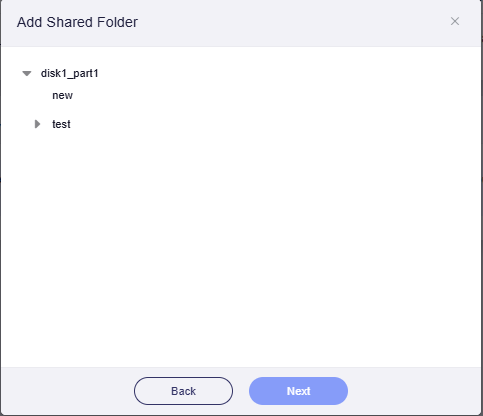Choose the folder named new for sharing
This screenshot has height=416, width=483.
(62, 95)
